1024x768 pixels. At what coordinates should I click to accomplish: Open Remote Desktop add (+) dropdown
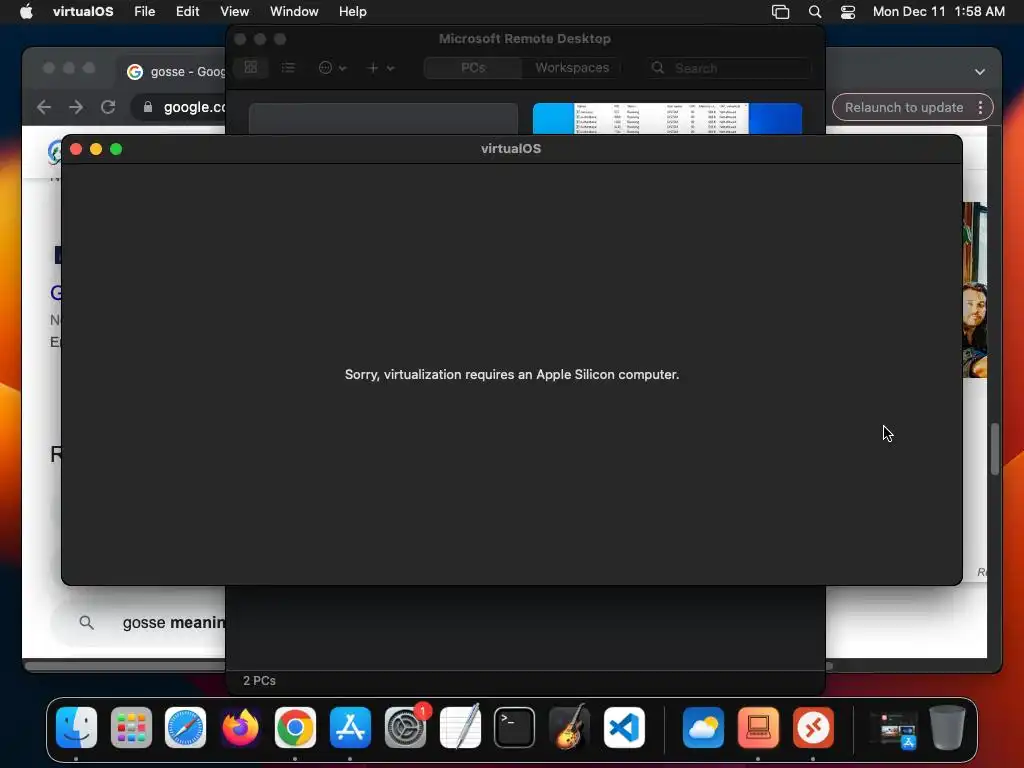pyautogui.click(x=380, y=67)
